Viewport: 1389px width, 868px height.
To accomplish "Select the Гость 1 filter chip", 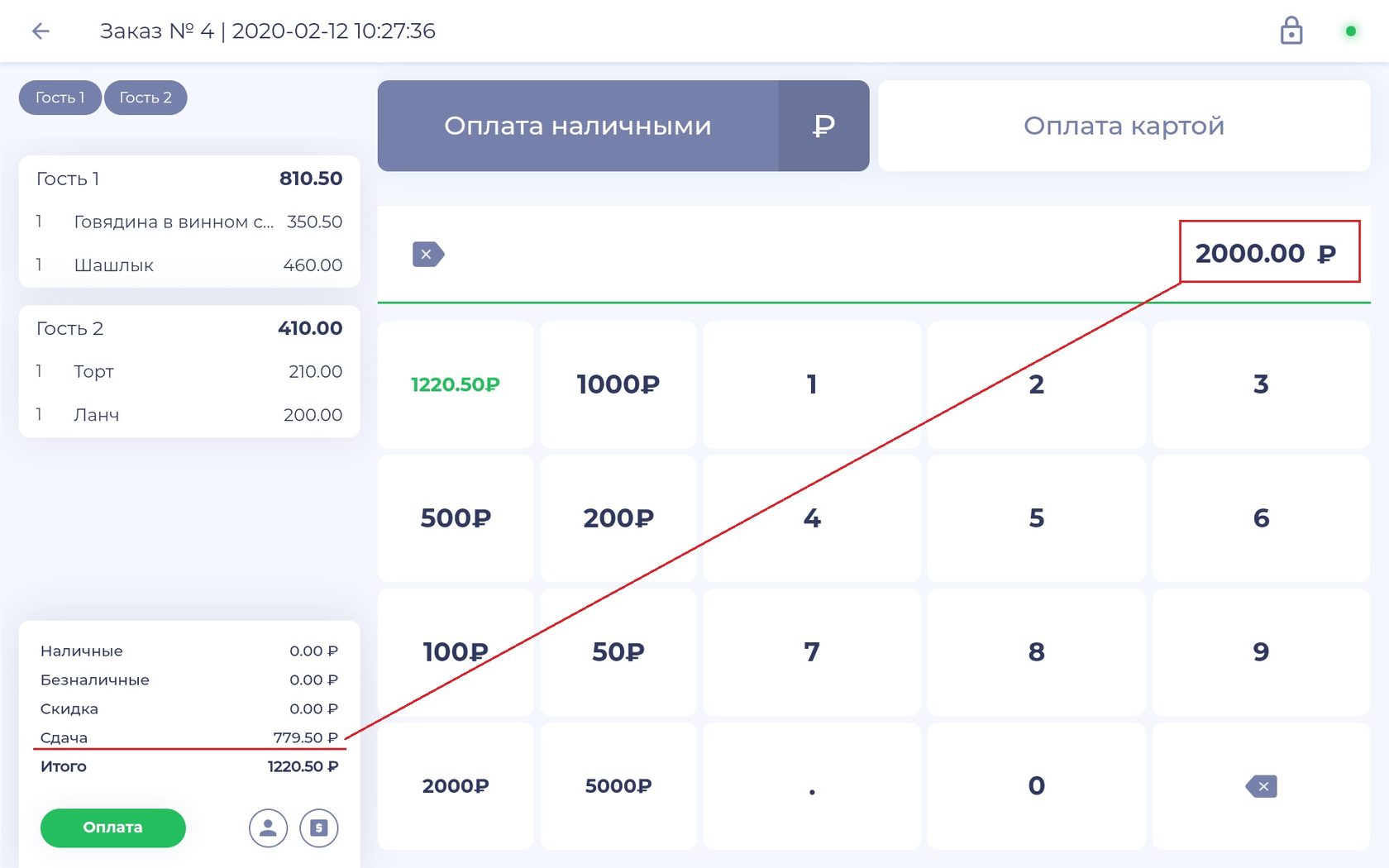I will pyautogui.click(x=60, y=98).
